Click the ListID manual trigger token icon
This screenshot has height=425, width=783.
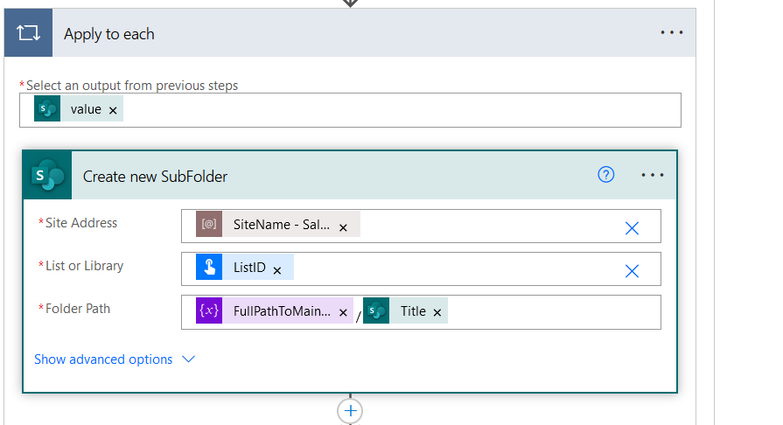pos(209,267)
